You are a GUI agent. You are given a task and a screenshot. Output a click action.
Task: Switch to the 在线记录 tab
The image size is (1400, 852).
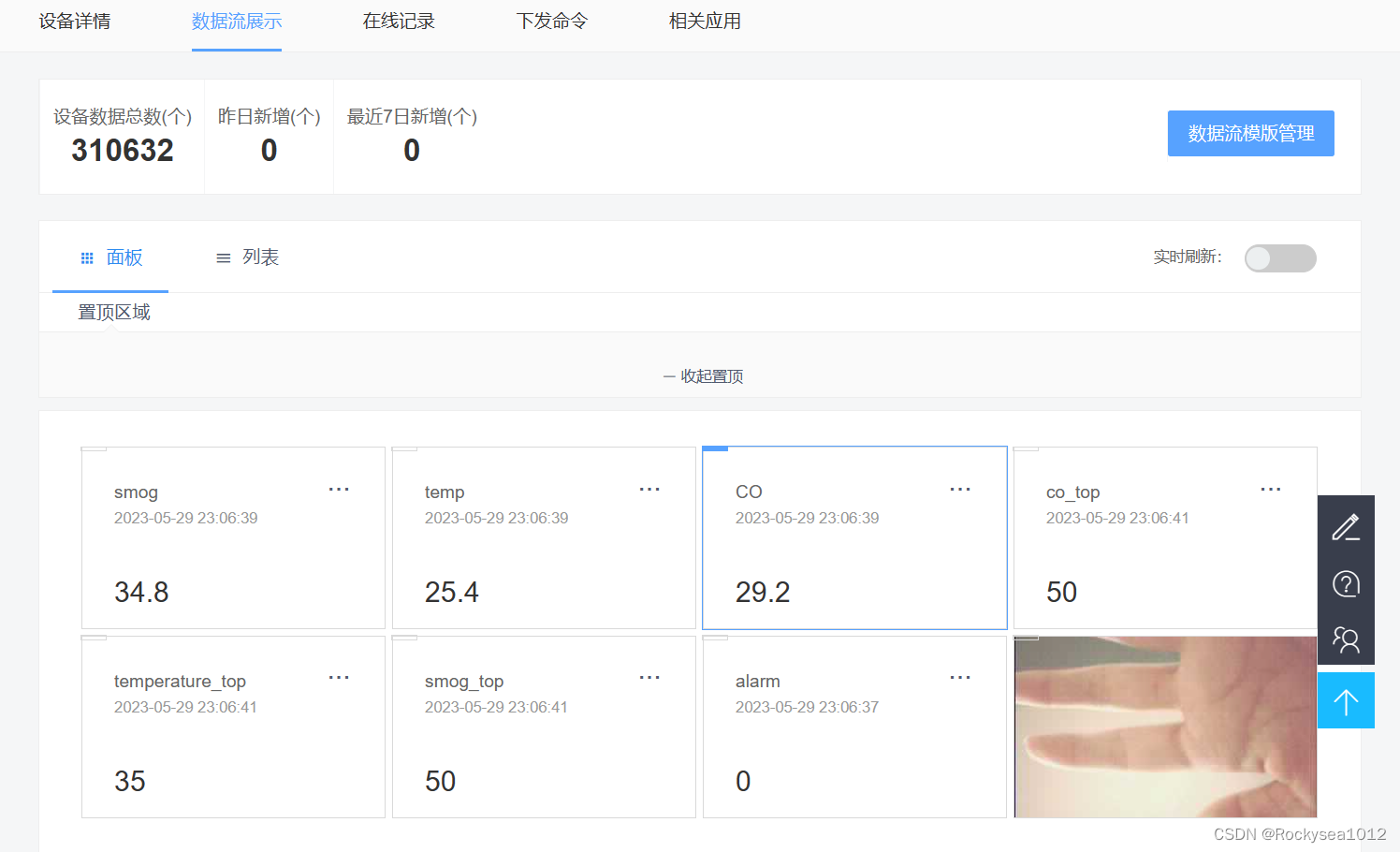point(399,22)
